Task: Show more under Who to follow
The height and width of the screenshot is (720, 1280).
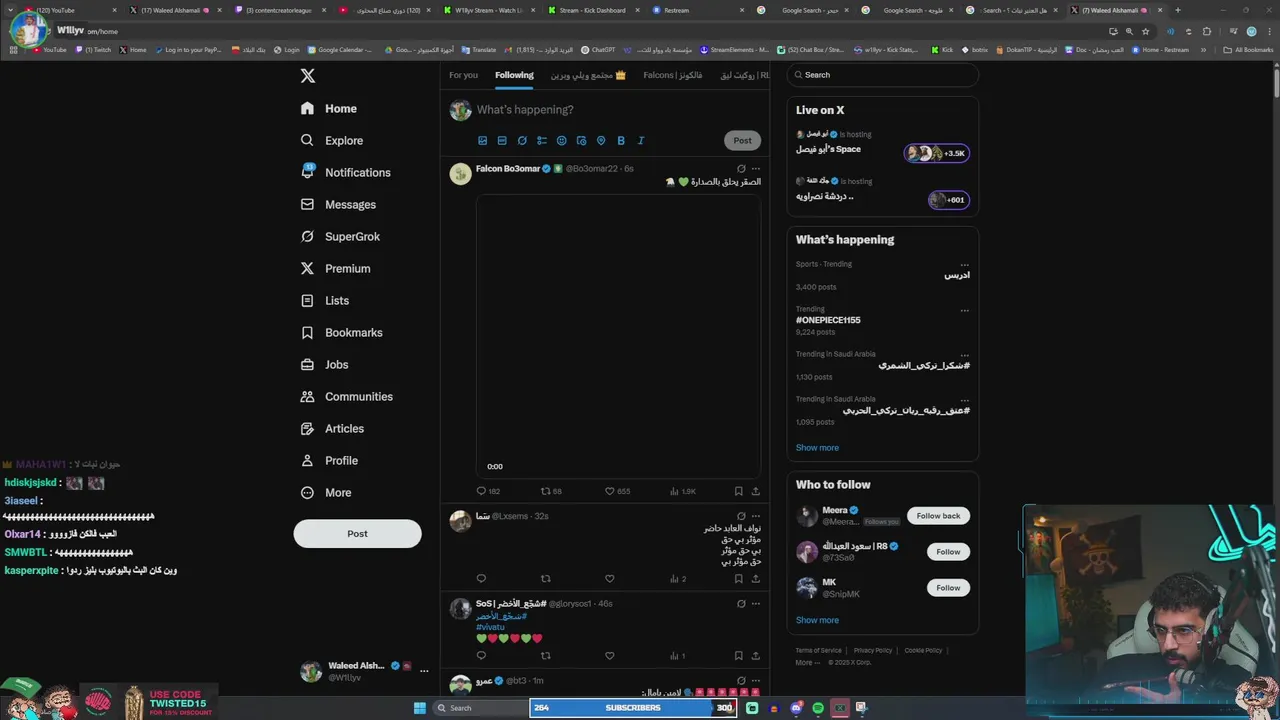Action: pos(817,620)
